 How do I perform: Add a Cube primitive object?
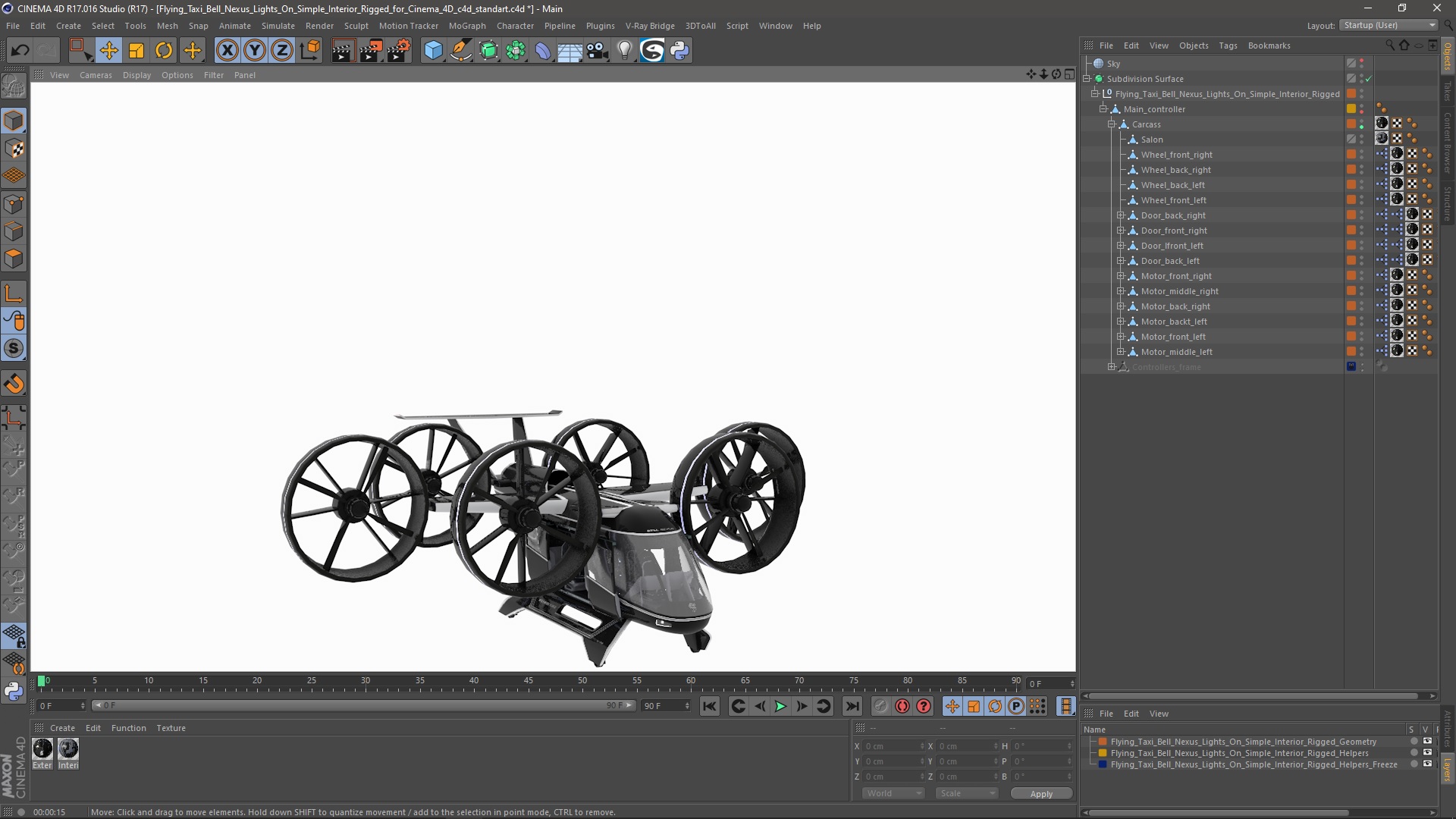click(433, 51)
